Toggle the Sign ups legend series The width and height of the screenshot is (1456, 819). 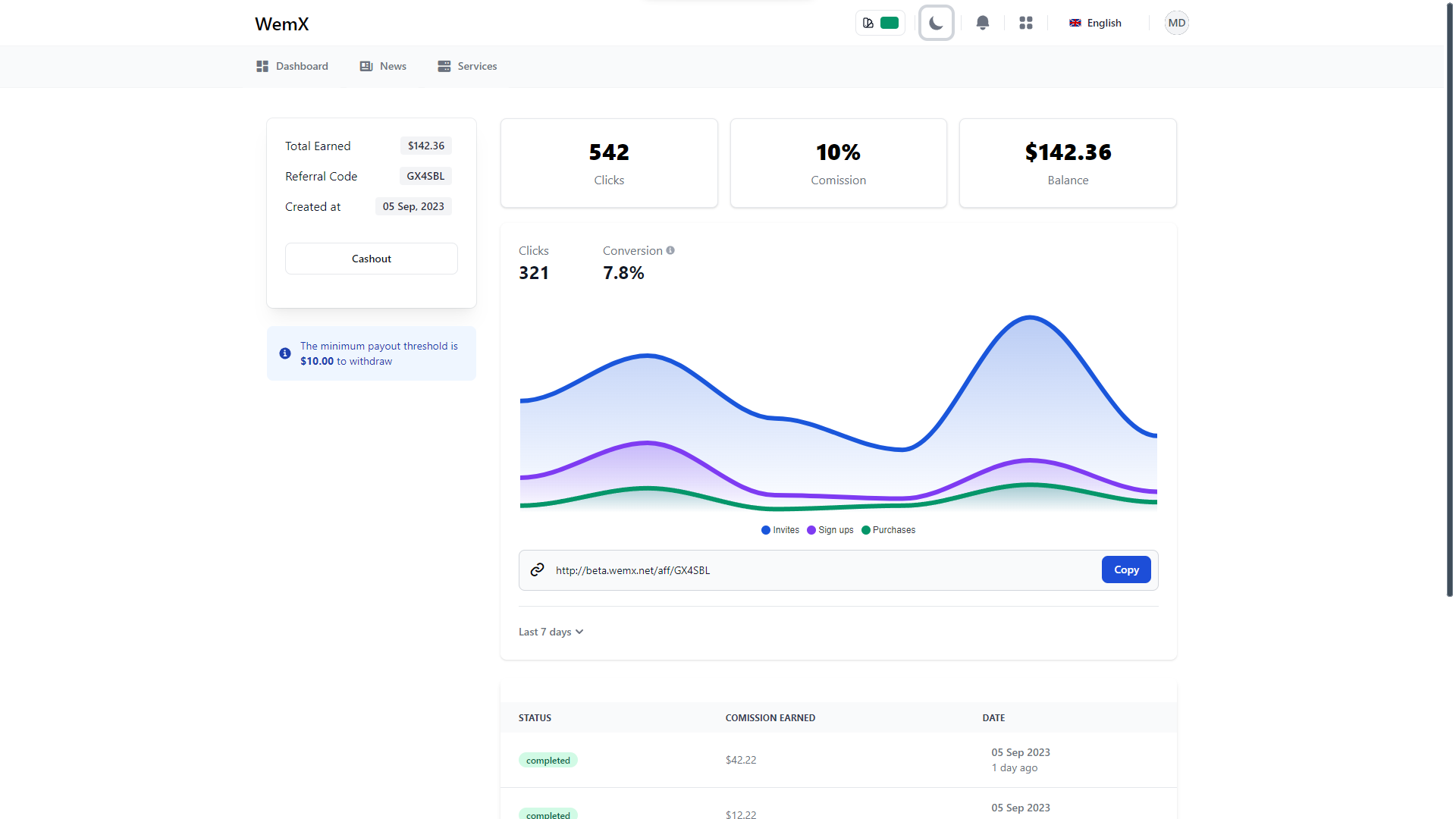pos(830,530)
